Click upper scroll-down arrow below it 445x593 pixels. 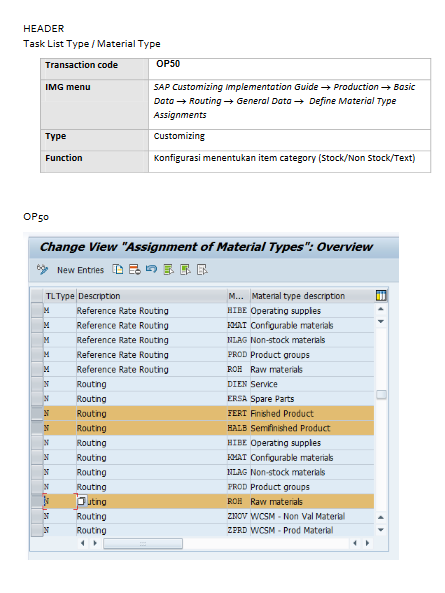(x=381, y=321)
